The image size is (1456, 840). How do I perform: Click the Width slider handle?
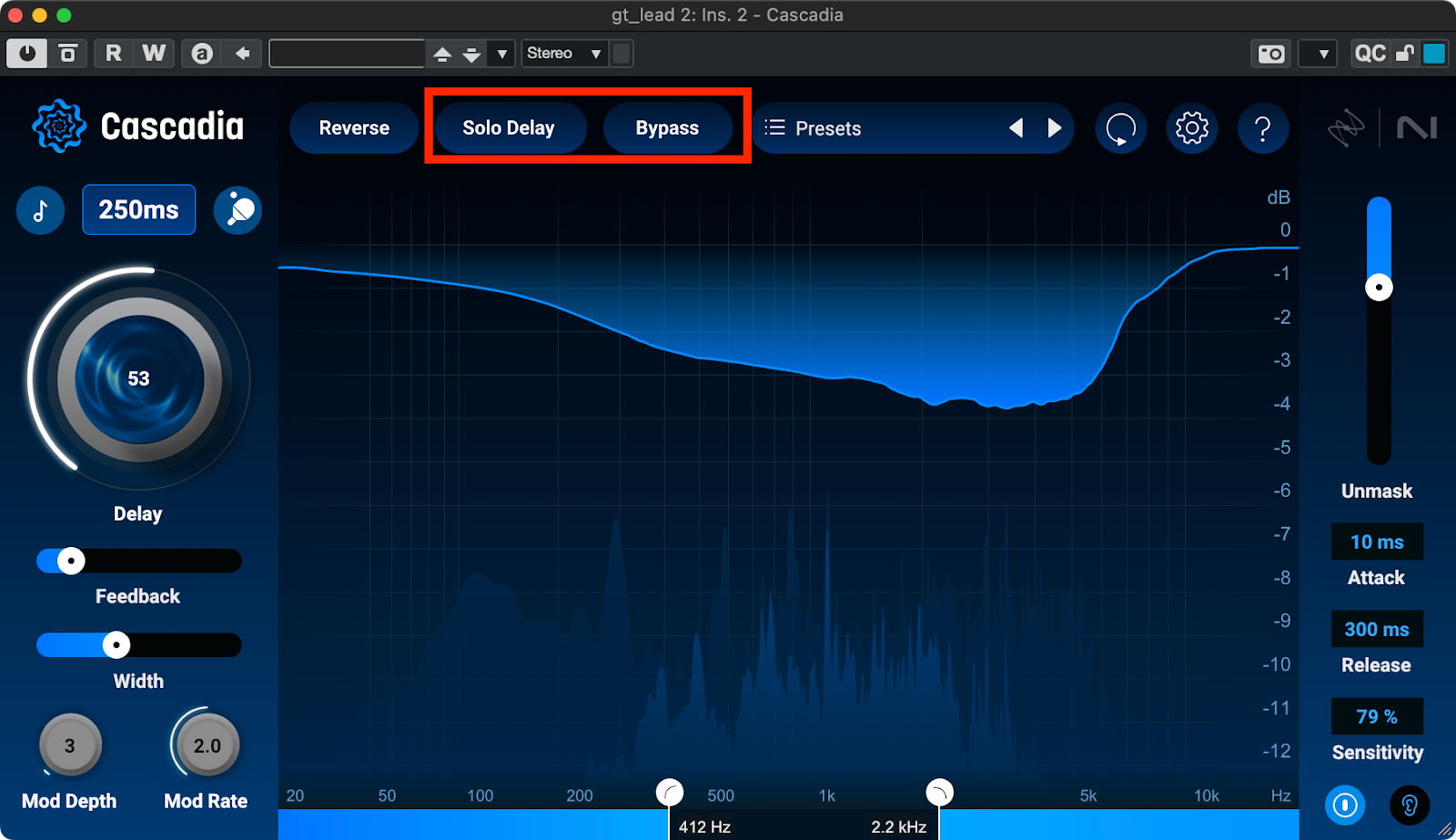point(116,645)
